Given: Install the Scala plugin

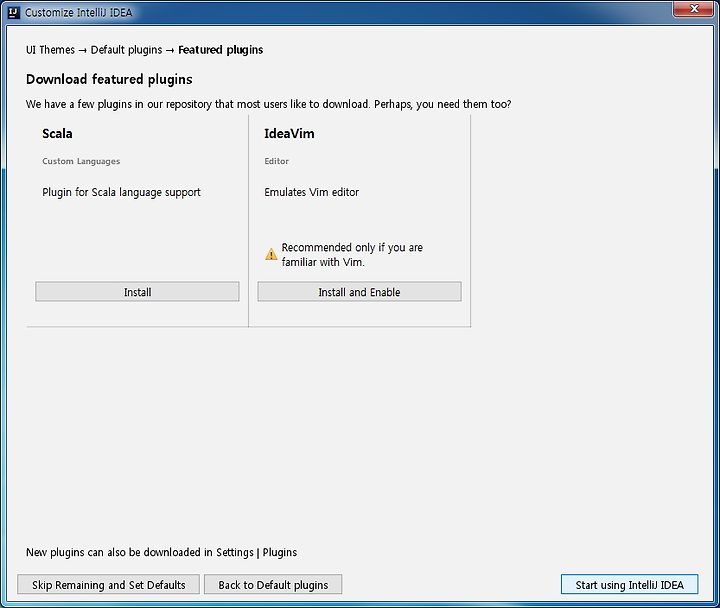Looking at the screenshot, I should [137, 292].
